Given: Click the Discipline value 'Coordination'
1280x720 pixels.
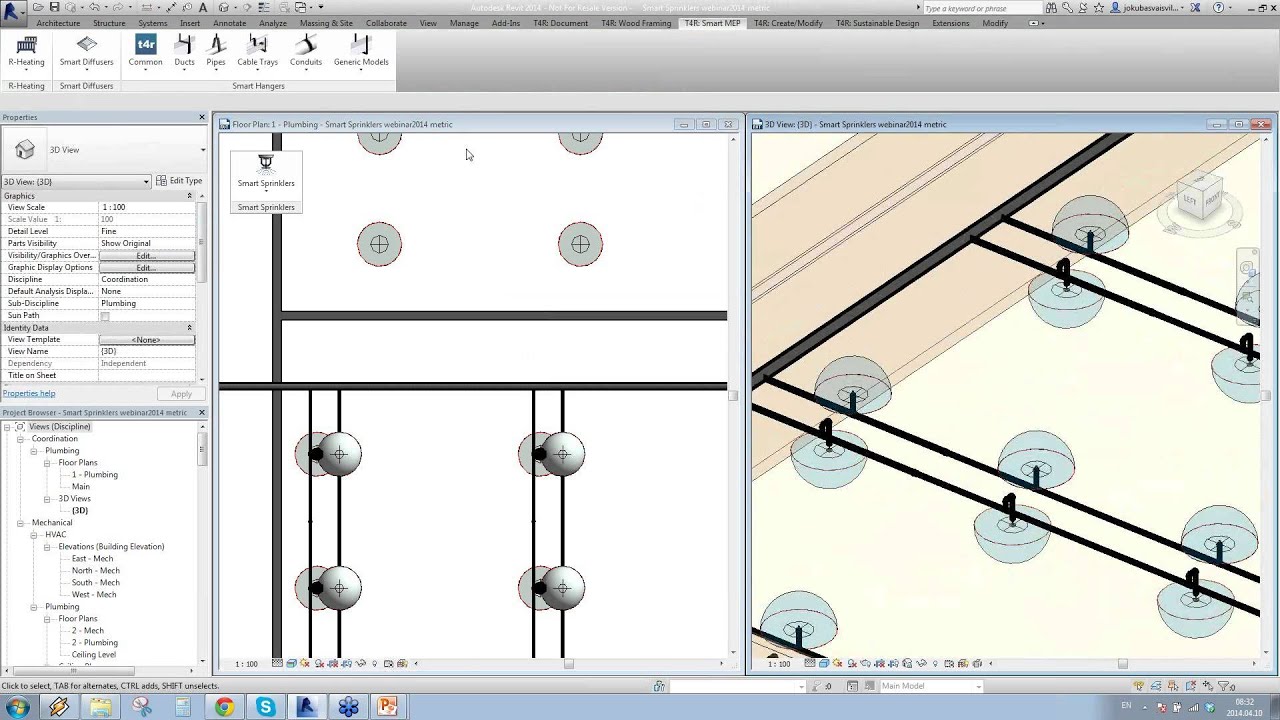Looking at the screenshot, I should pyautogui.click(x=147, y=279).
